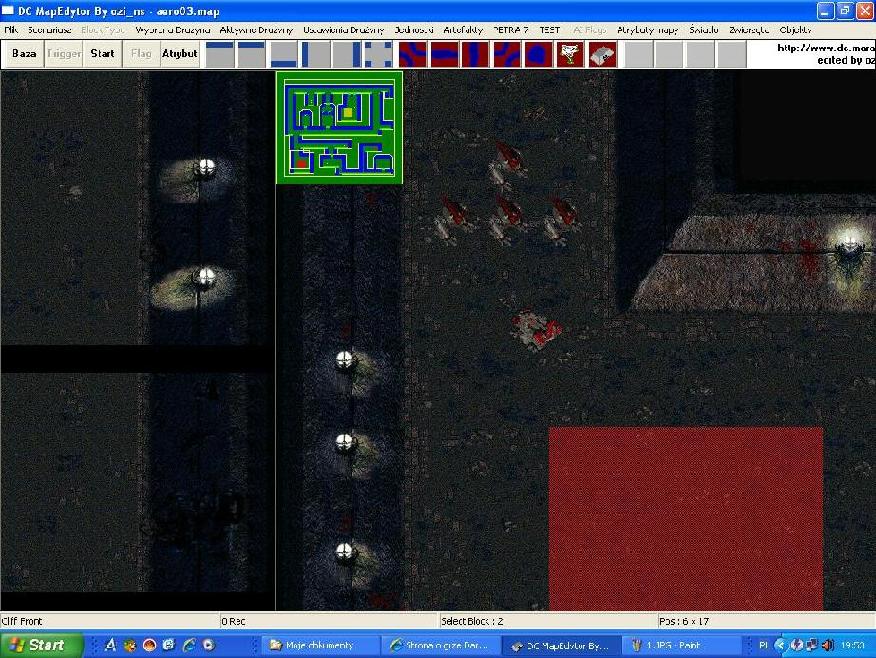Open the Windows Start menu
The image size is (876, 658).
(40, 645)
